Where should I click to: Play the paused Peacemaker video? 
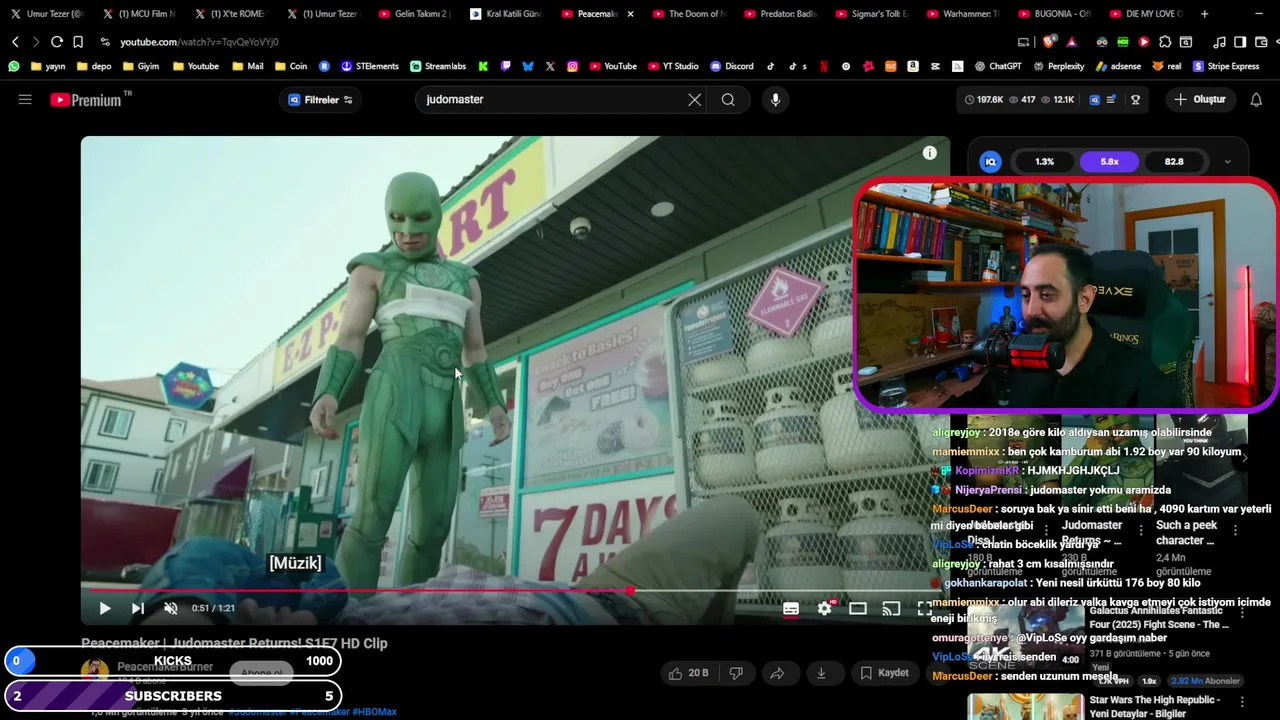105,608
